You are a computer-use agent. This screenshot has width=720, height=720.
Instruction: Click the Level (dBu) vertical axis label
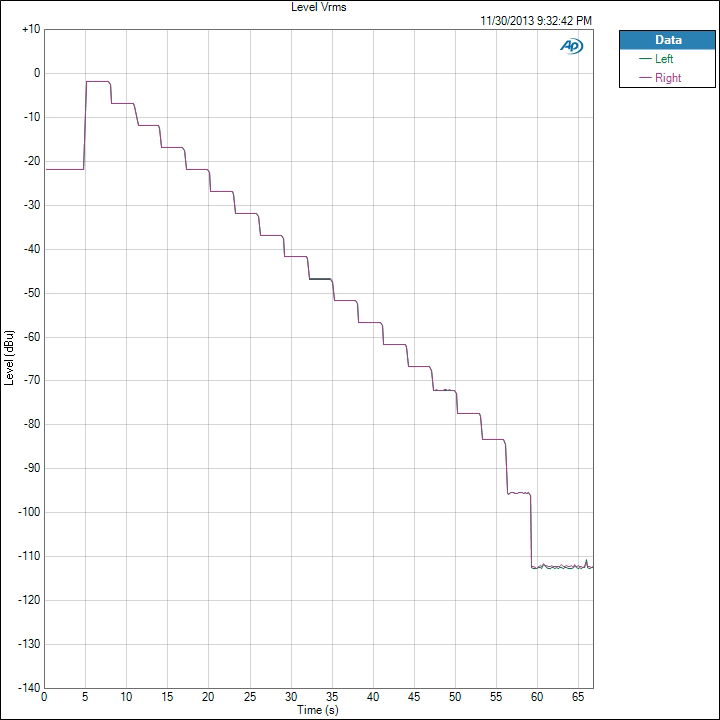click(x=9, y=358)
